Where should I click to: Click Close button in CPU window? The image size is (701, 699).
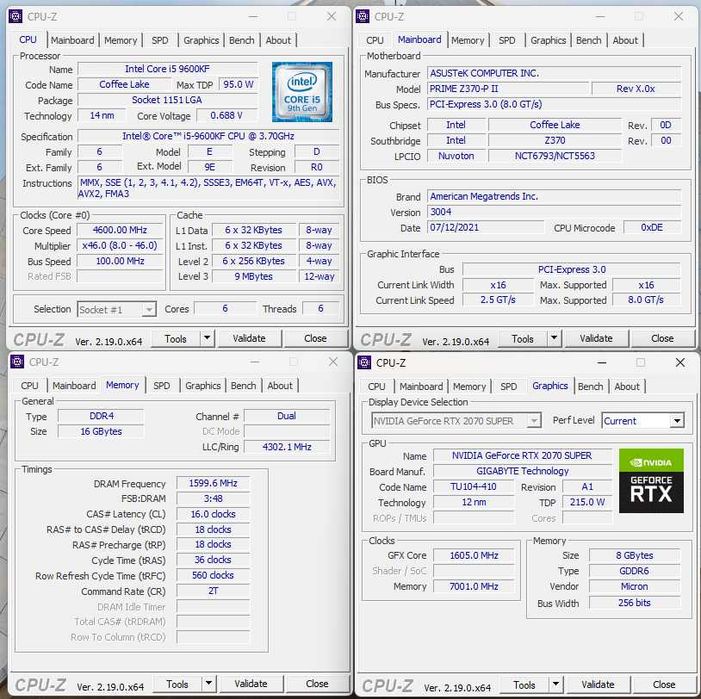(x=315, y=338)
